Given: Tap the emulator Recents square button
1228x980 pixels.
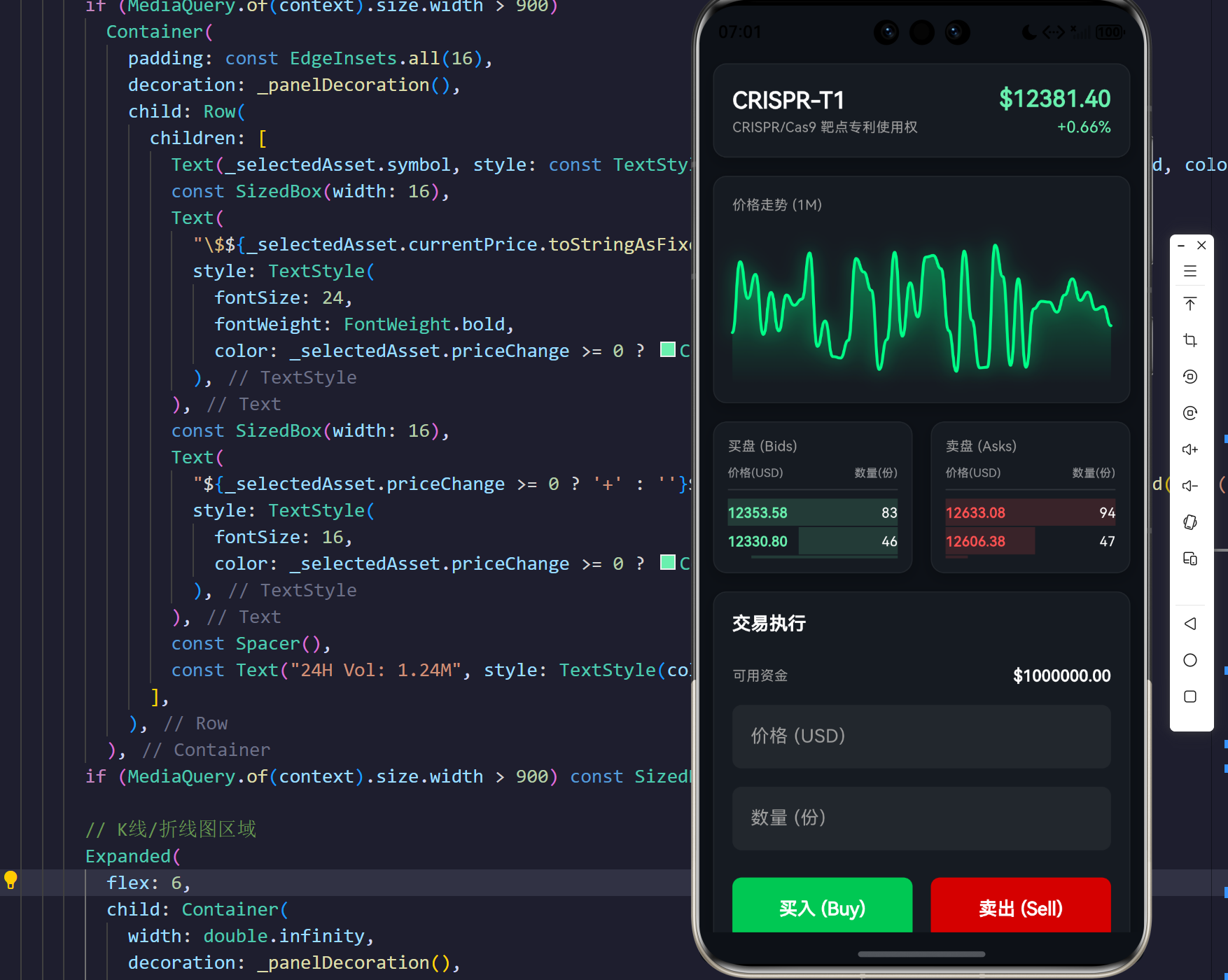Looking at the screenshot, I should pos(1190,696).
